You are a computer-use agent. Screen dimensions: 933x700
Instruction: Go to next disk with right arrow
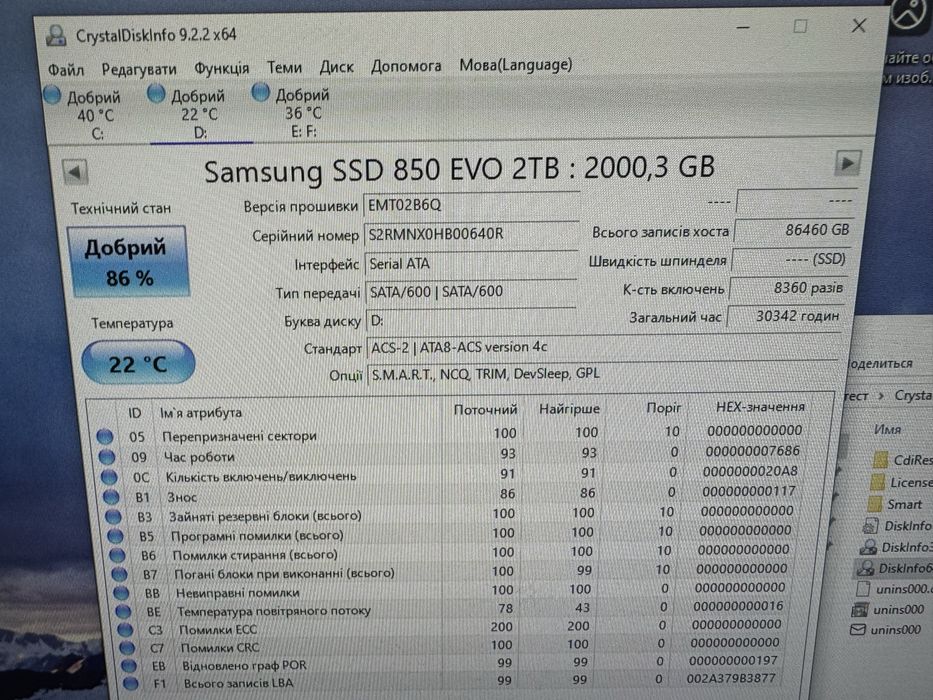click(x=847, y=162)
